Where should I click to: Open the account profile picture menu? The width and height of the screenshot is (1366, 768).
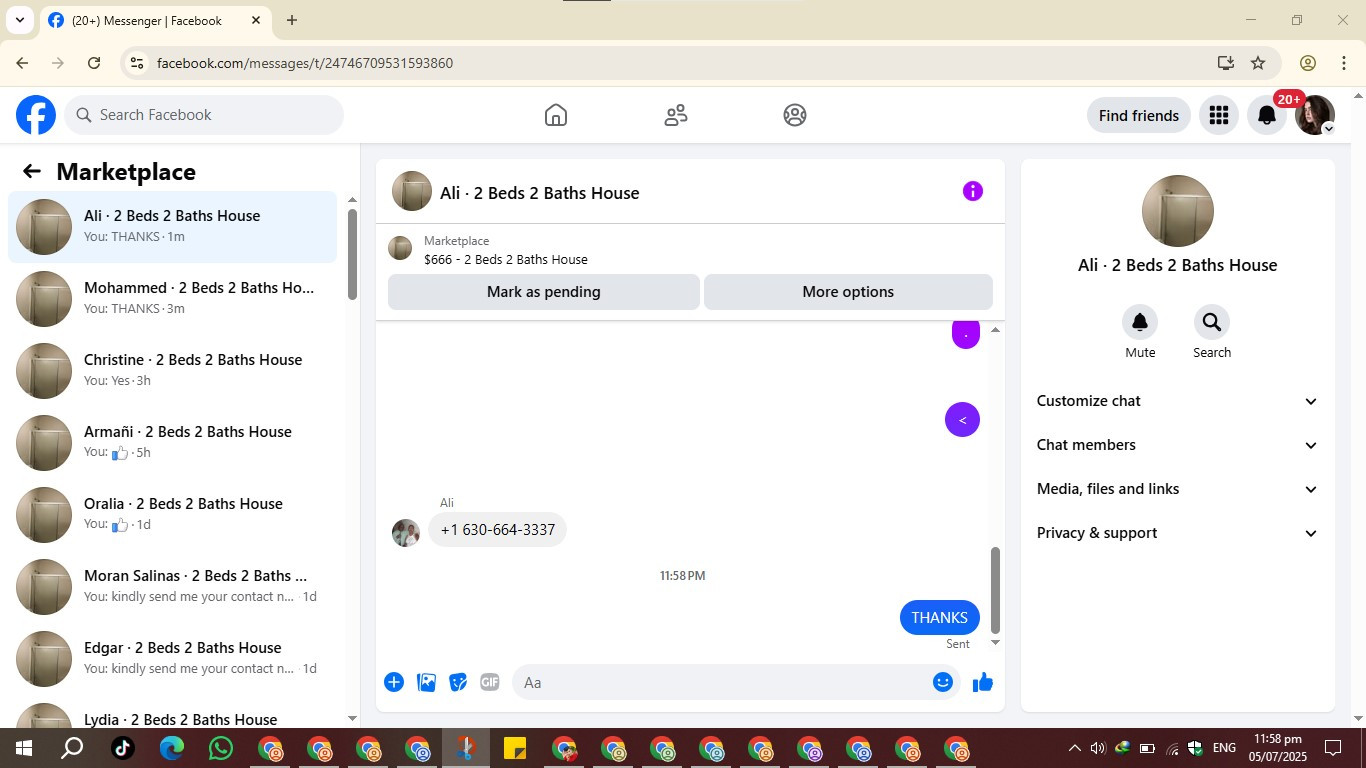pyautogui.click(x=1315, y=115)
